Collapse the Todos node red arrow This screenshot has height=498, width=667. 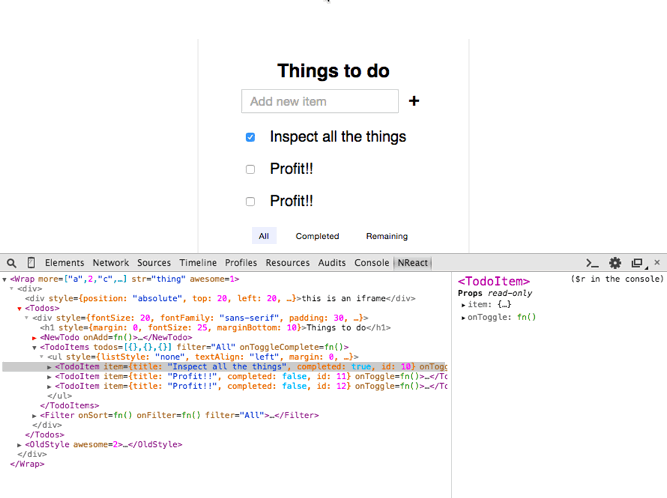pos(19,308)
